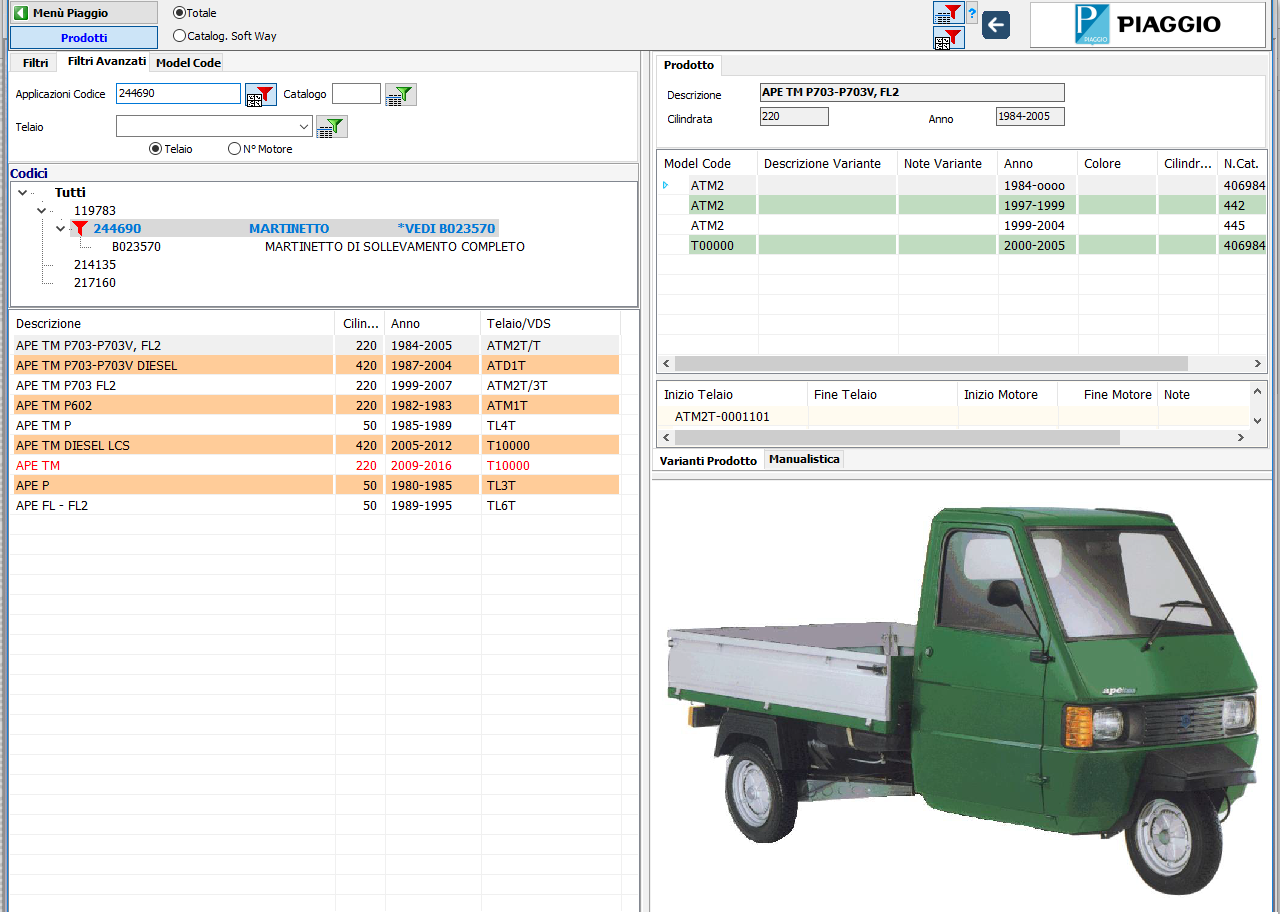Click the Menù Piaggio button

pos(84,13)
